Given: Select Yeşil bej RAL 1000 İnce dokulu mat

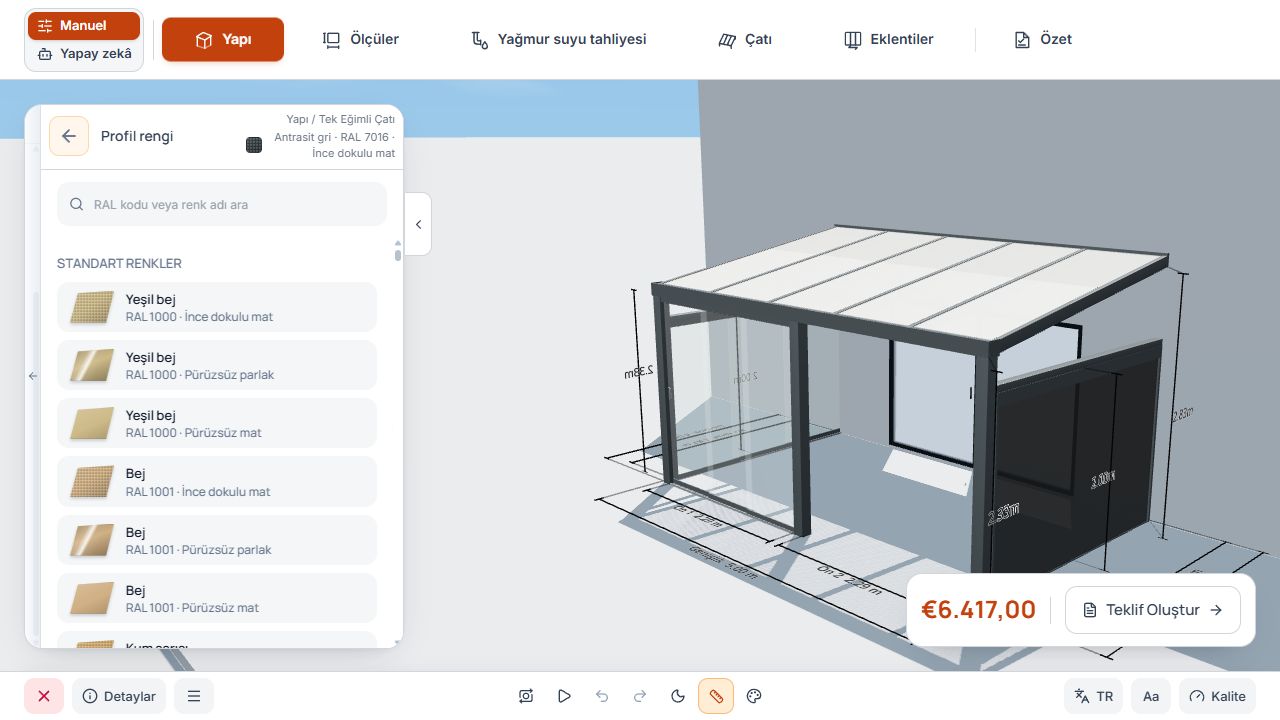Looking at the screenshot, I should coord(217,307).
